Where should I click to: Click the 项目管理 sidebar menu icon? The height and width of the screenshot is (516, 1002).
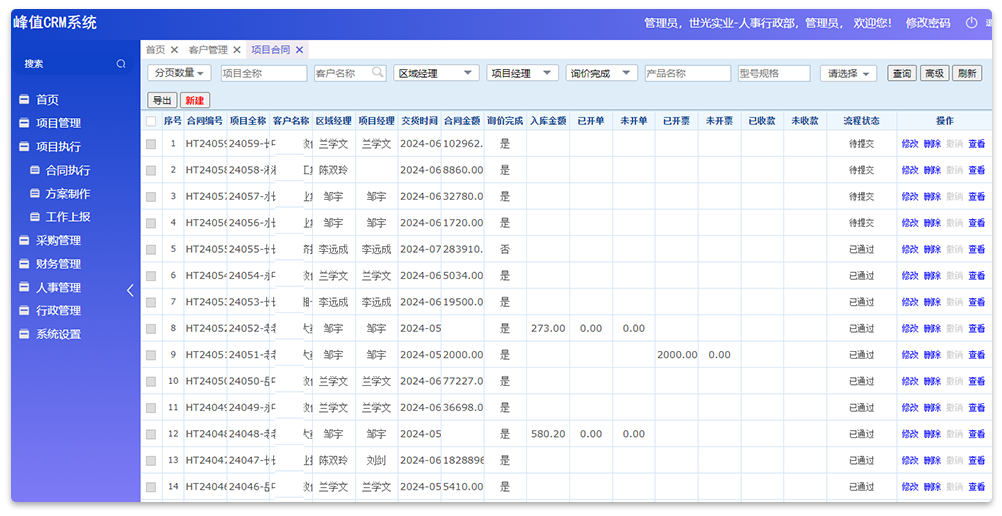[x=24, y=123]
